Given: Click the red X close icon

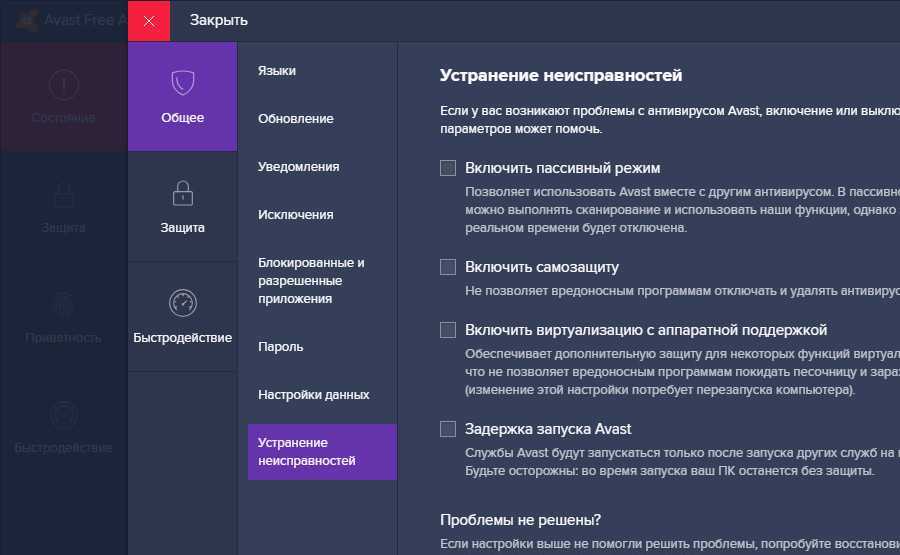Looking at the screenshot, I should coord(149,21).
